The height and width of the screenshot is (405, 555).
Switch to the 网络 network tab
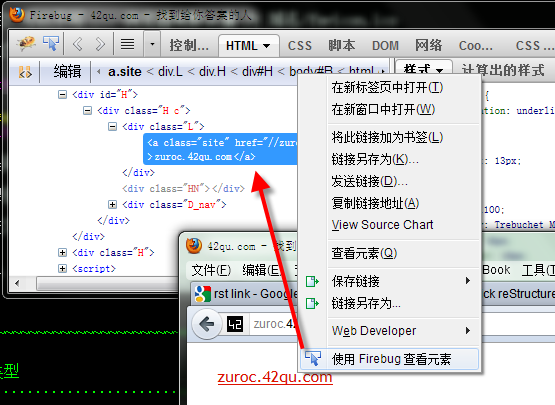tap(429, 45)
